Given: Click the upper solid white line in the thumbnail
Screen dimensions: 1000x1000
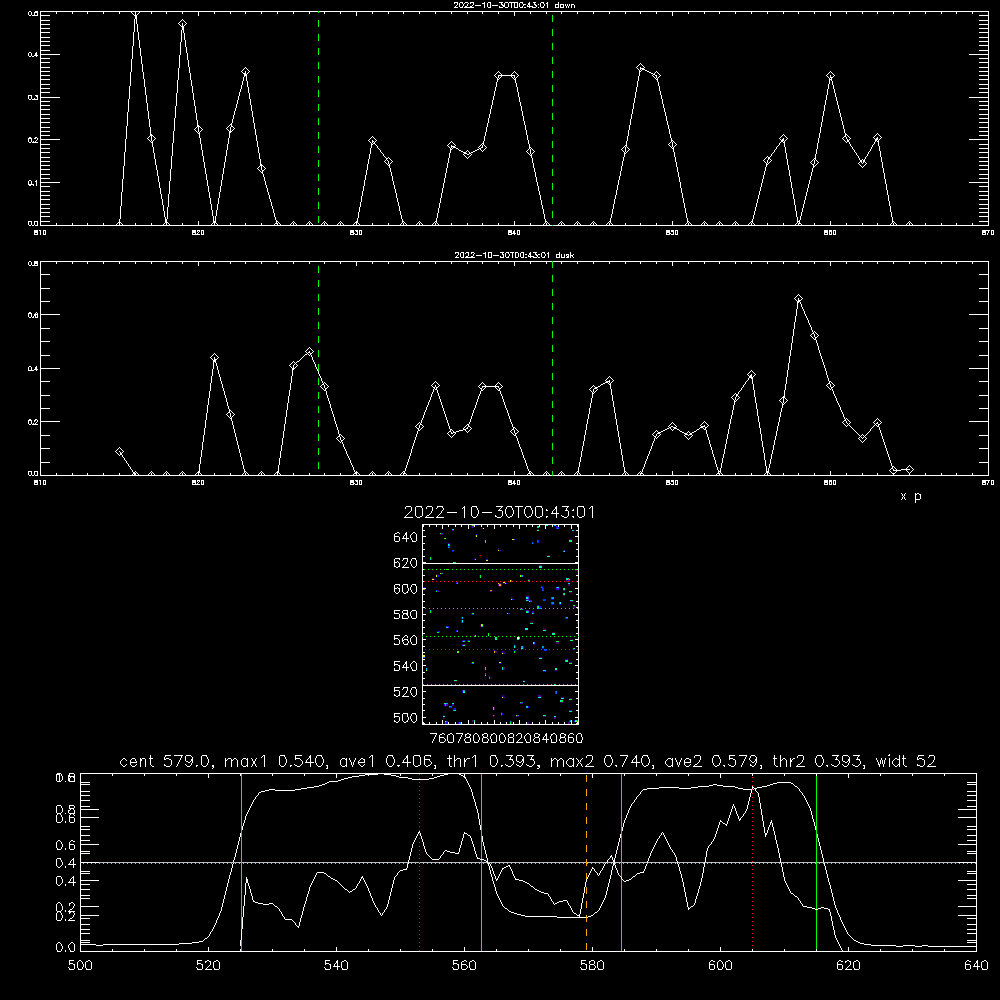Looking at the screenshot, I should pos(500,563).
